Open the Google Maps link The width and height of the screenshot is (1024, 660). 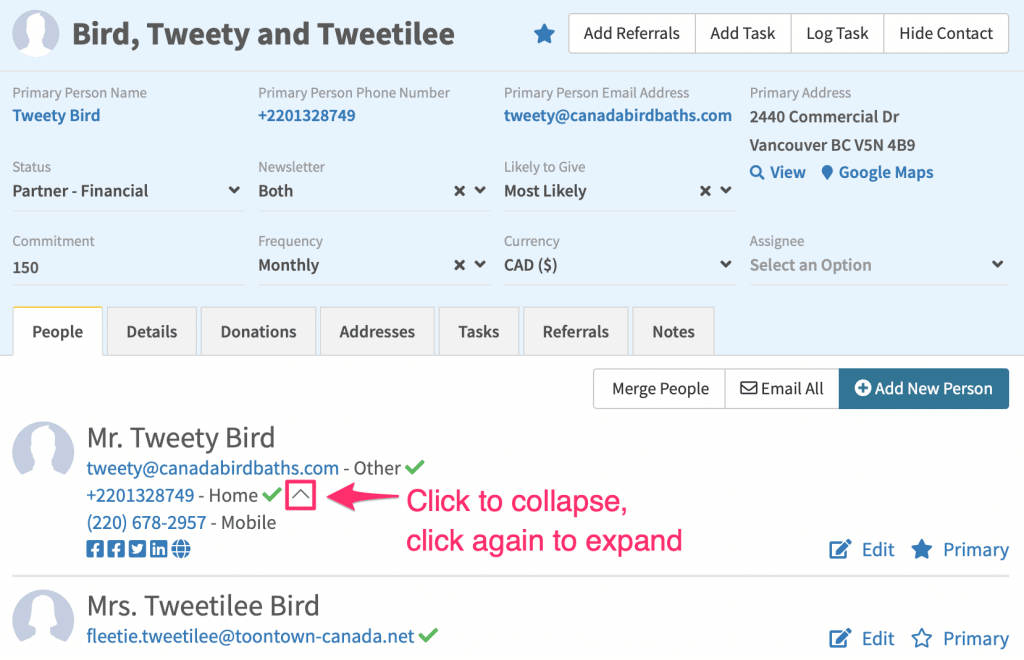[x=877, y=172]
